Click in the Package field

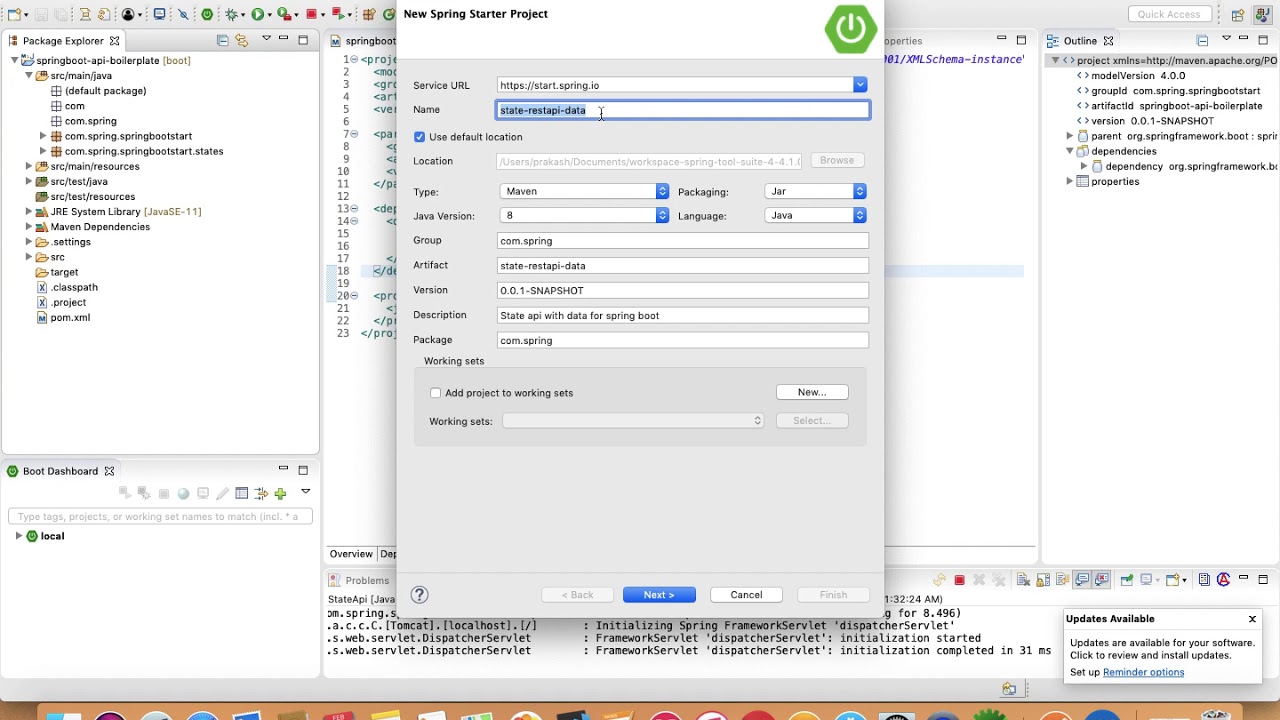tap(683, 341)
